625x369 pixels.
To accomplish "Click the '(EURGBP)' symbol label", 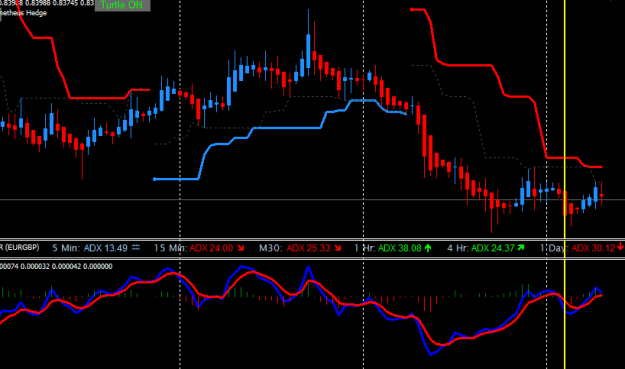I will [x=22, y=247].
